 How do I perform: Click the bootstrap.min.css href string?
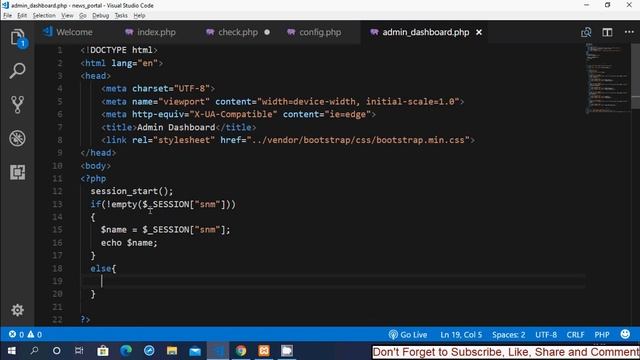pos(358,140)
